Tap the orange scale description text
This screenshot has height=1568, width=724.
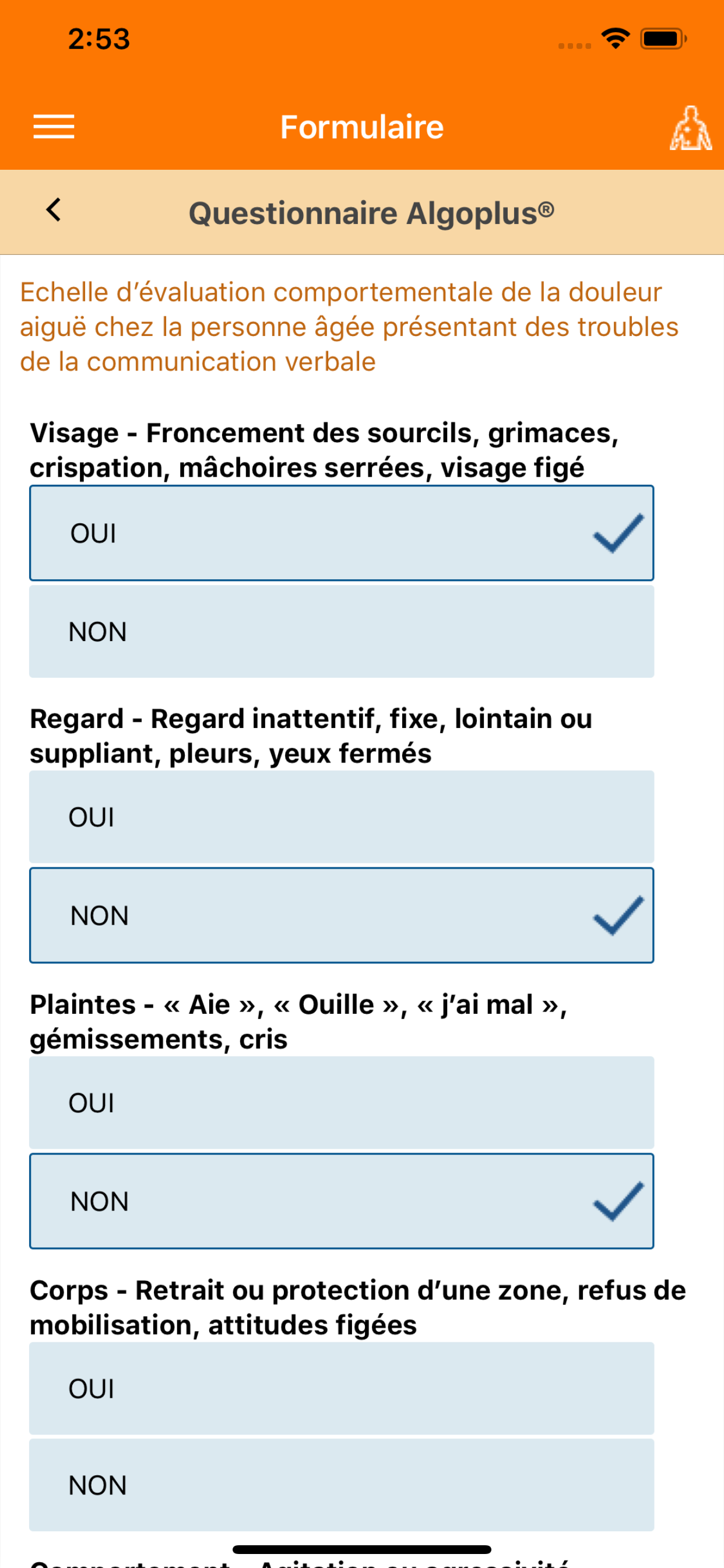coord(349,327)
